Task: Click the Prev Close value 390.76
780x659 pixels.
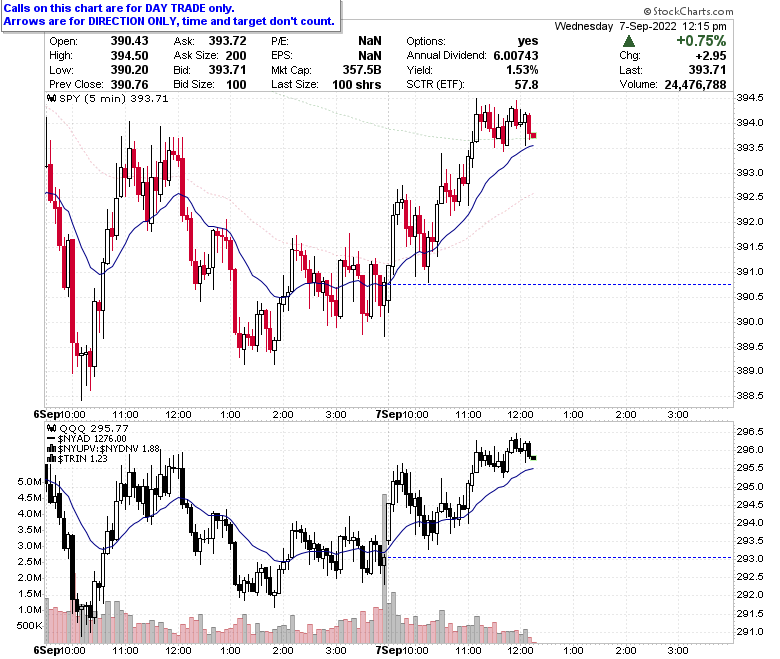Action: (x=129, y=85)
